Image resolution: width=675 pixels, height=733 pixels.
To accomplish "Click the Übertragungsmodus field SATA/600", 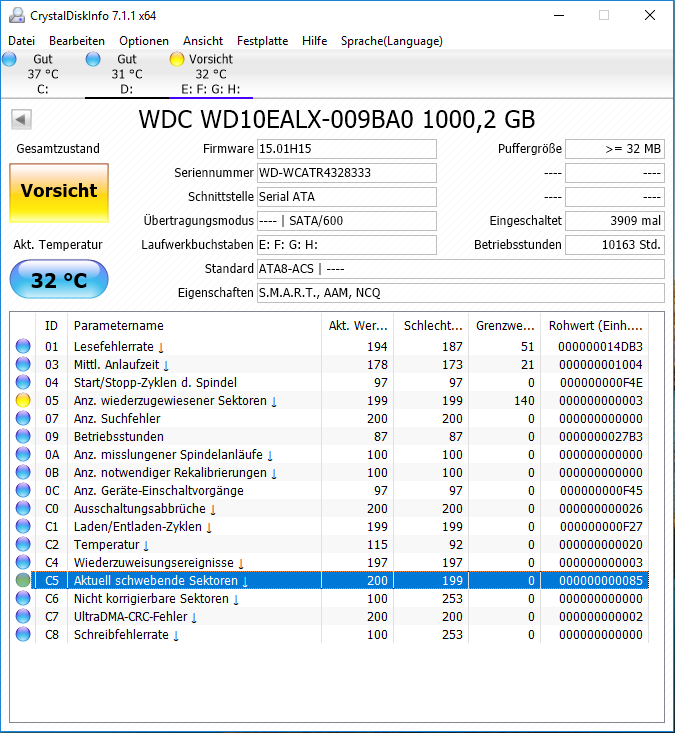I will click(x=347, y=221).
